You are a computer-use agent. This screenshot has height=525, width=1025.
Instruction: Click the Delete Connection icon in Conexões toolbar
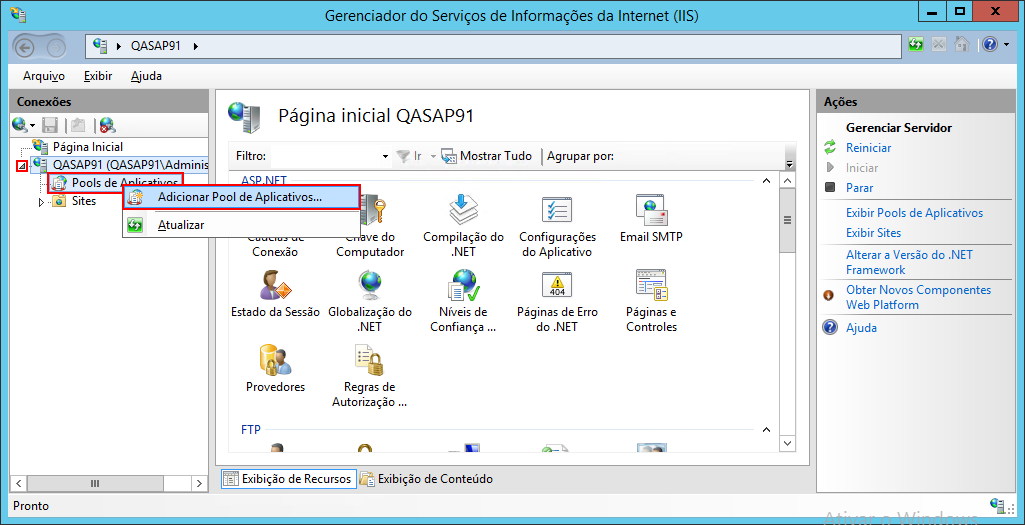tap(108, 124)
